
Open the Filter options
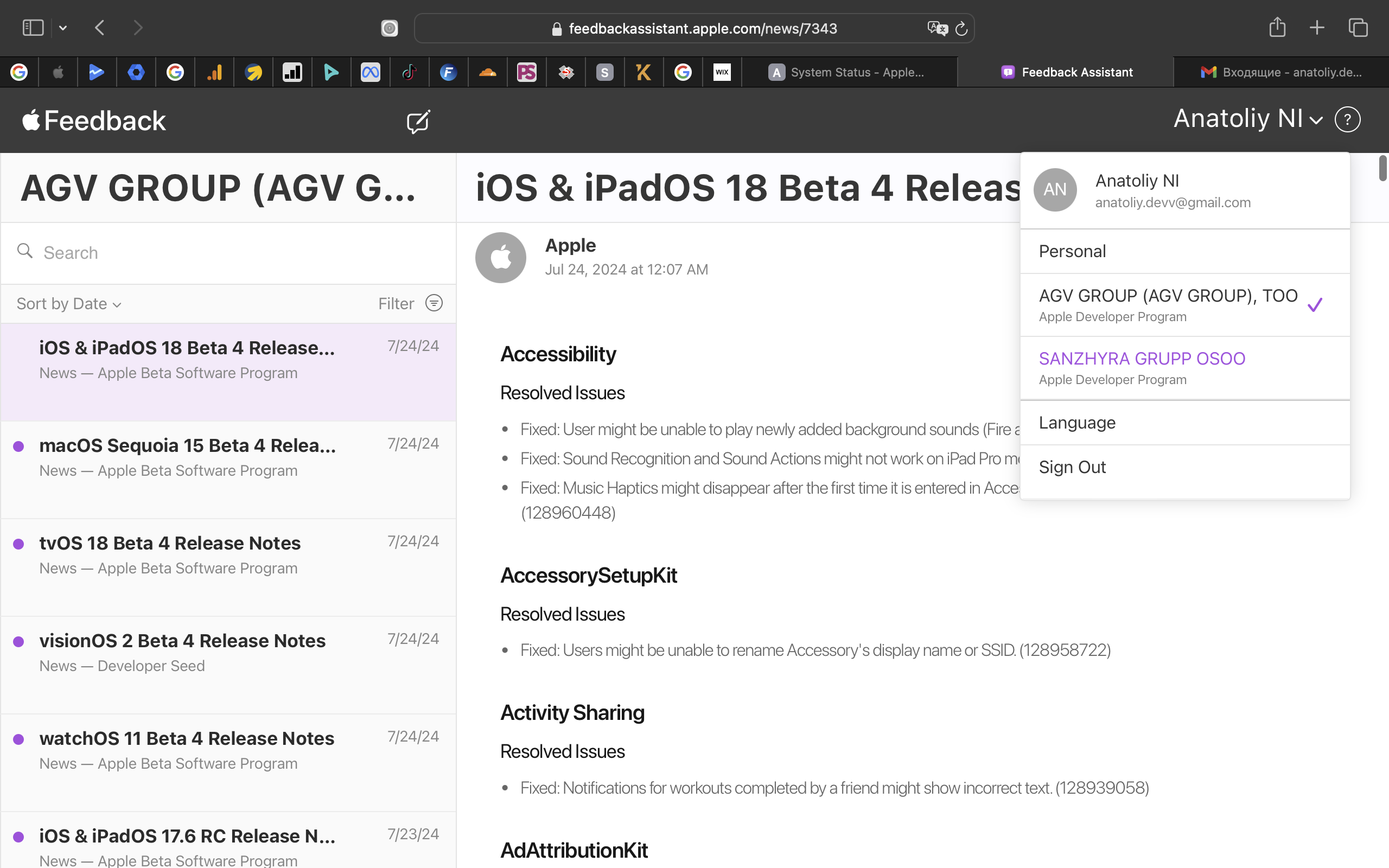pos(410,303)
